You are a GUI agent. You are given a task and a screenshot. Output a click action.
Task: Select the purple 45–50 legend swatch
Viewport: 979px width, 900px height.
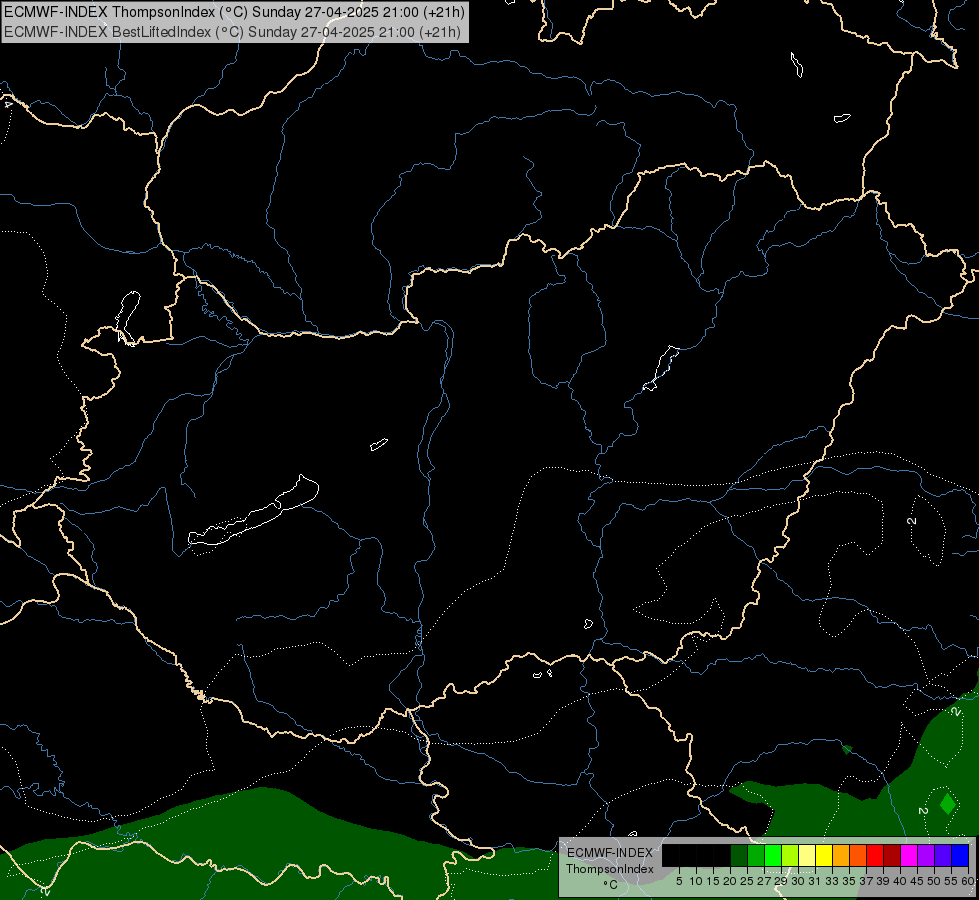pyautogui.click(x=926, y=855)
